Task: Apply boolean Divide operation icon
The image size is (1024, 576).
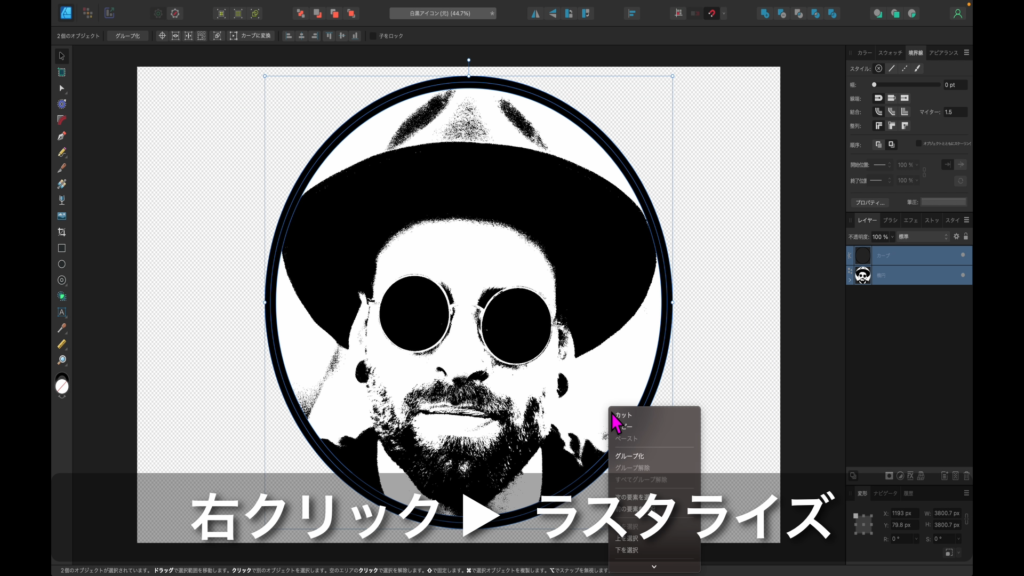Action: click(x=833, y=13)
